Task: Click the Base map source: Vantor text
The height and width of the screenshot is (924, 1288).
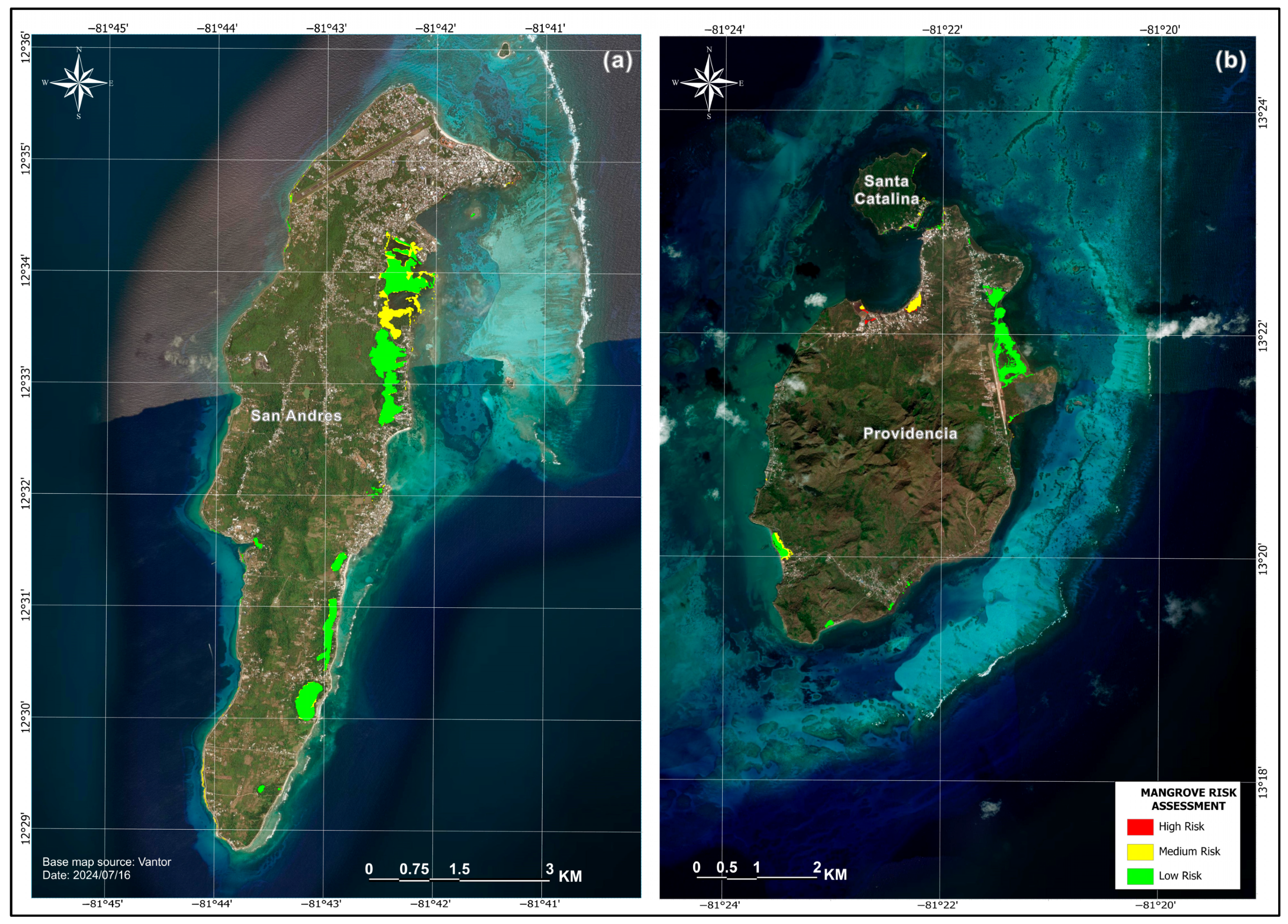Action: coord(106,862)
